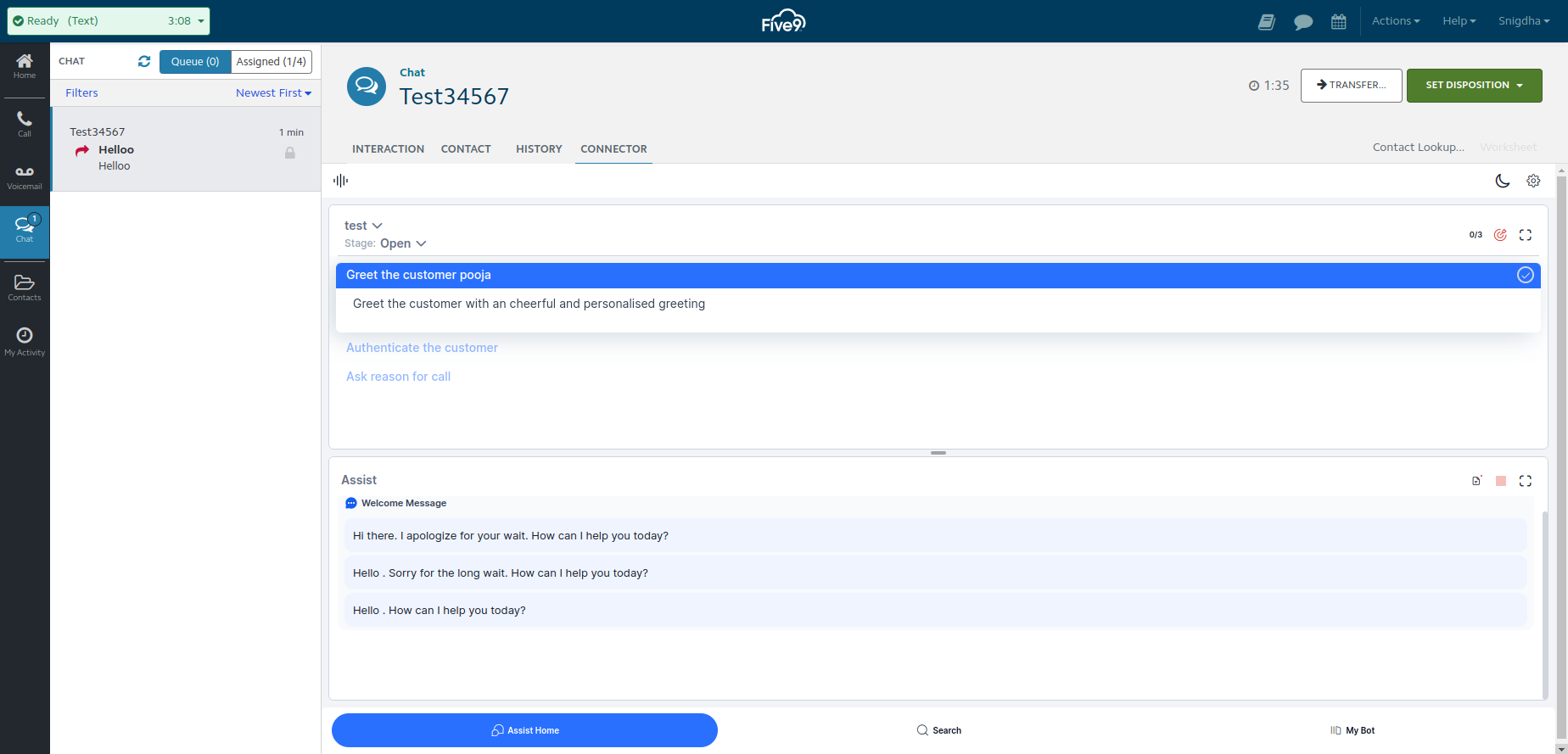Switch to the Queue (0) list

pyautogui.click(x=195, y=62)
